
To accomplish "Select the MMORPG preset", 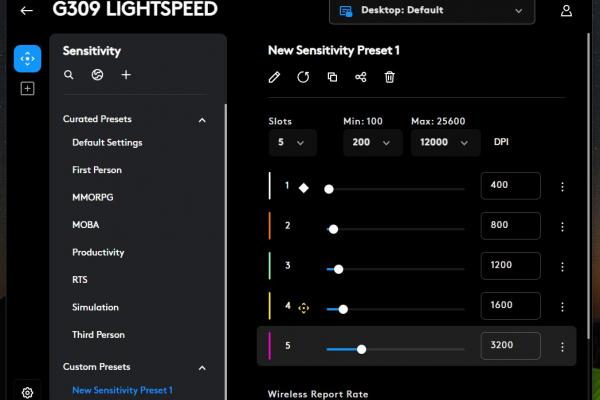I will pos(93,198).
